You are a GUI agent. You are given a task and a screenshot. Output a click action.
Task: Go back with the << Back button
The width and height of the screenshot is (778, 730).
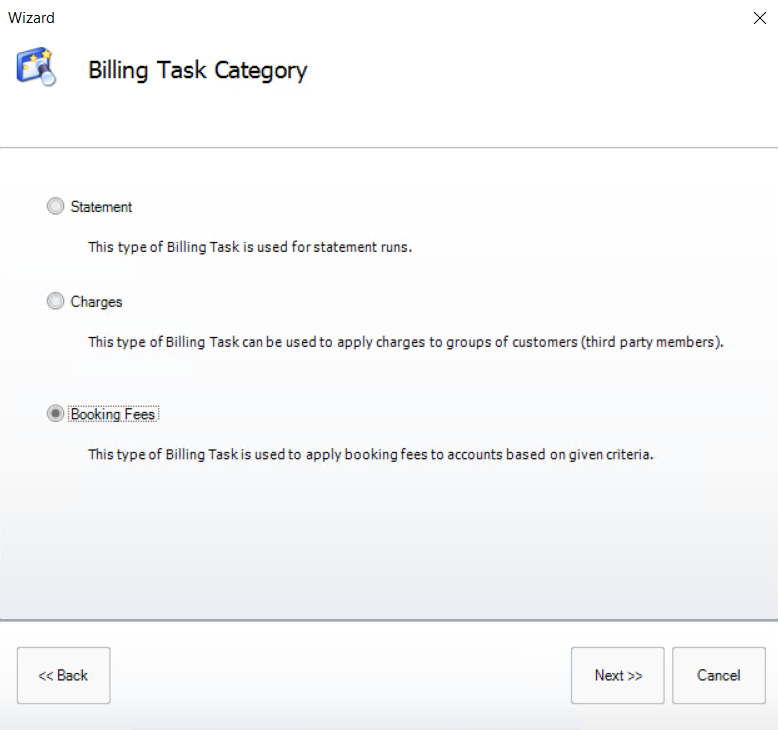(63, 675)
